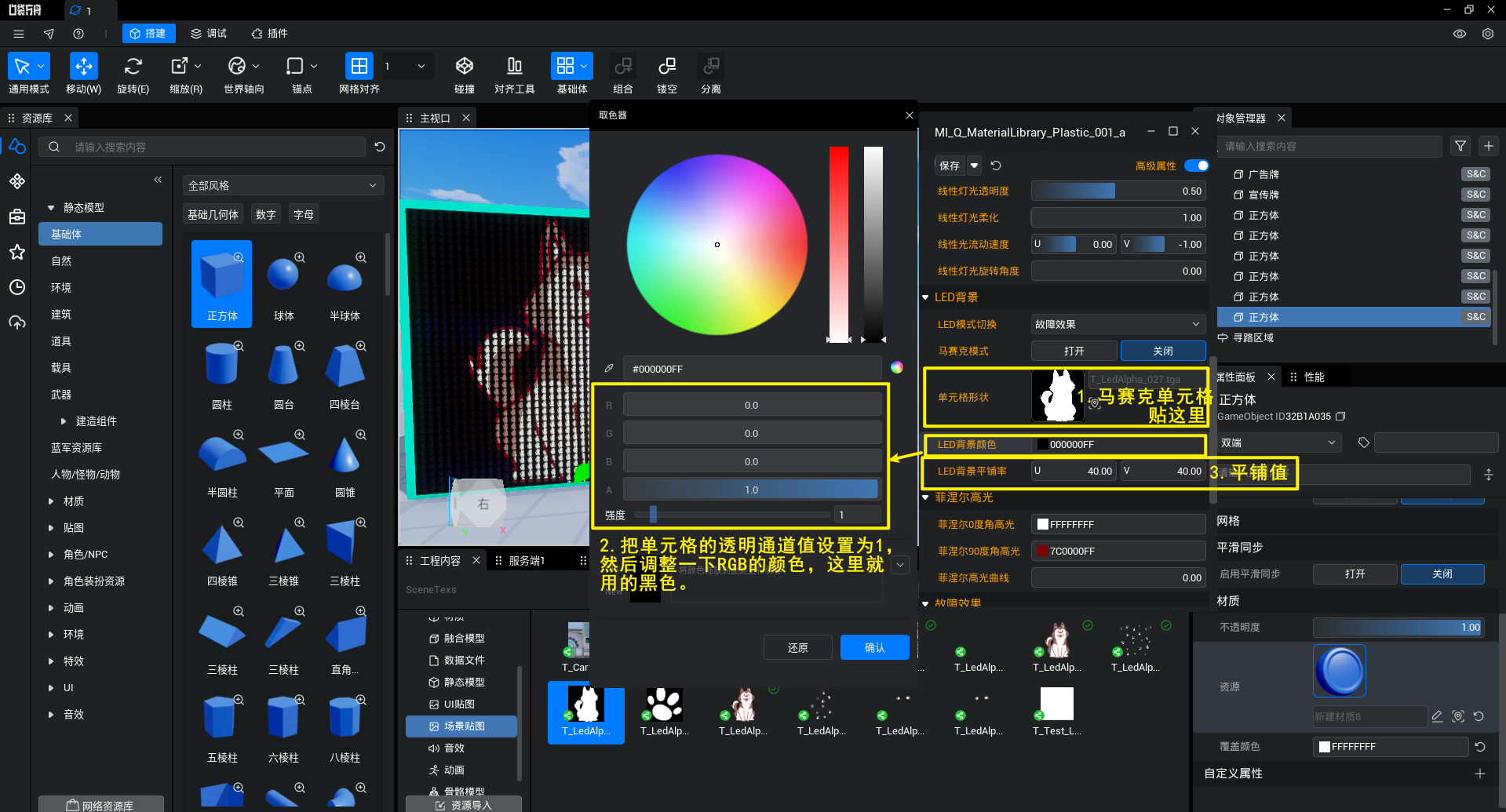Click the 资源导入 button

point(464,805)
